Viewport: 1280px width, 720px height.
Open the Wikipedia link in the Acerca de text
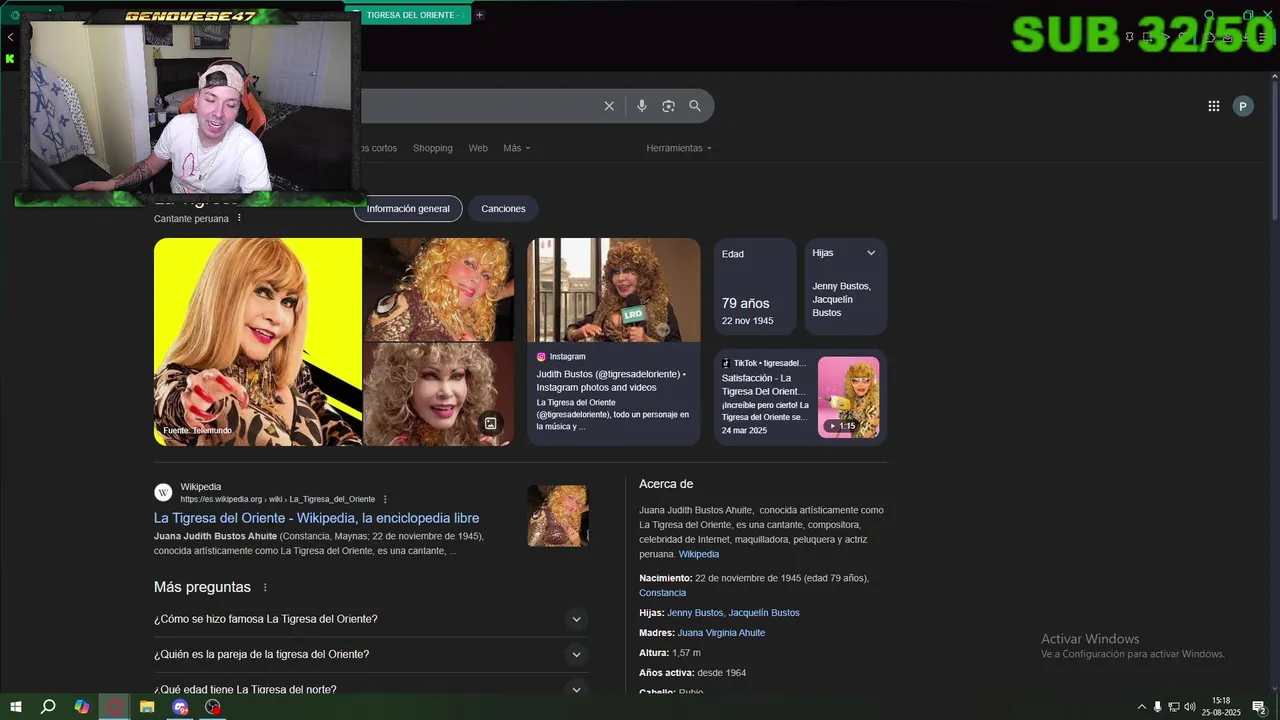pyautogui.click(x=699, y=554)
